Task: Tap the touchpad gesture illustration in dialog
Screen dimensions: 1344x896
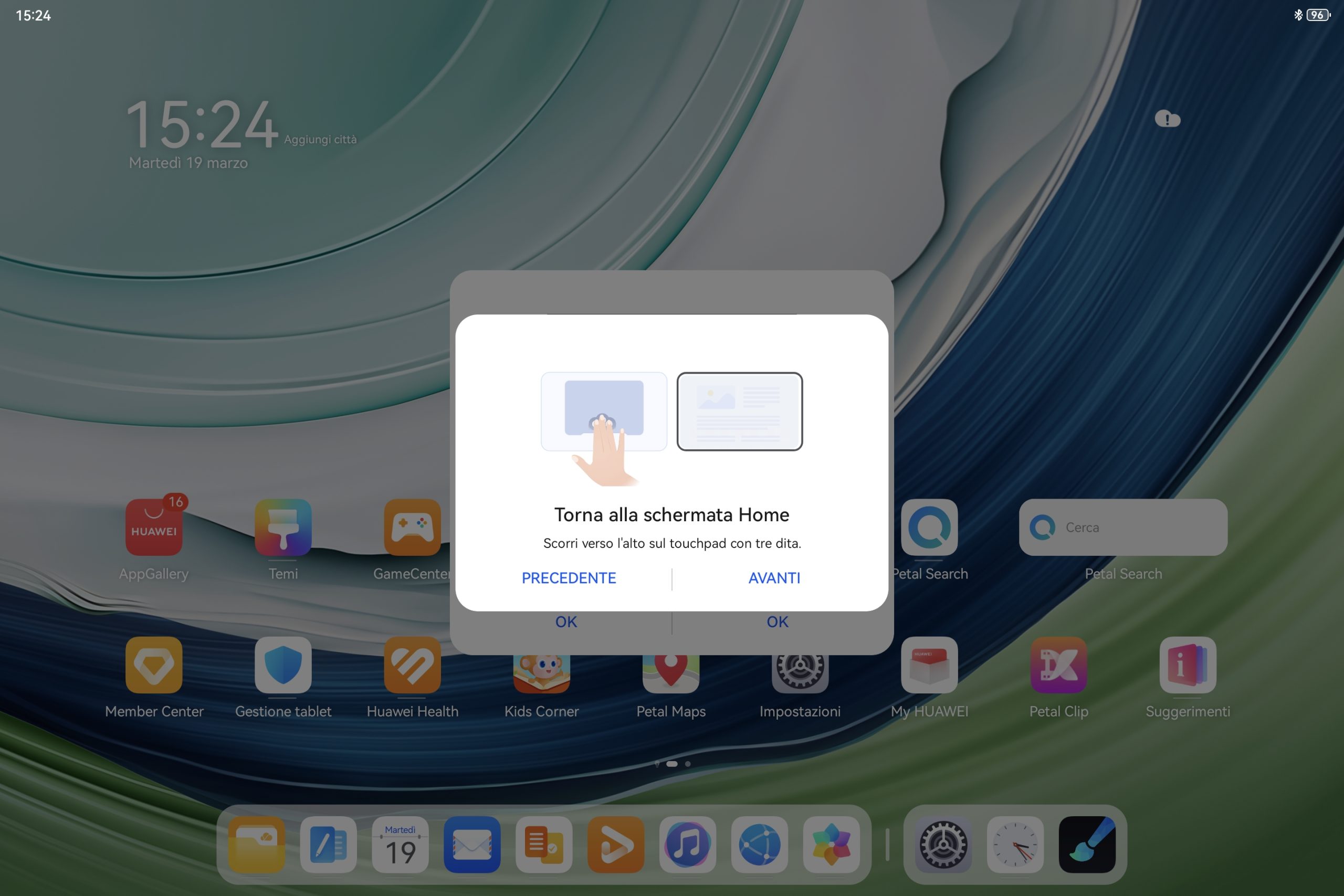Action: click(604, 428)
